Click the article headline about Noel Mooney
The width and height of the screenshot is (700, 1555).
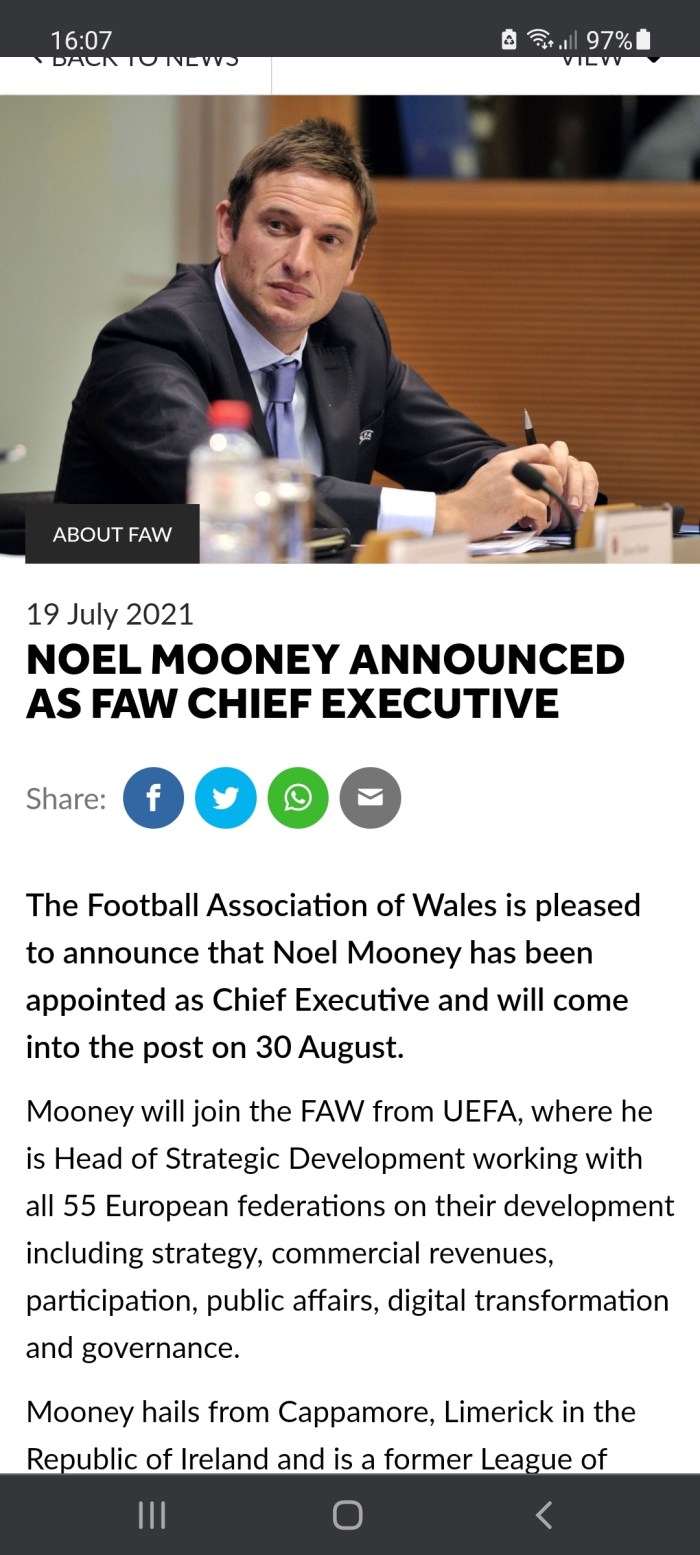click(325, 681)
